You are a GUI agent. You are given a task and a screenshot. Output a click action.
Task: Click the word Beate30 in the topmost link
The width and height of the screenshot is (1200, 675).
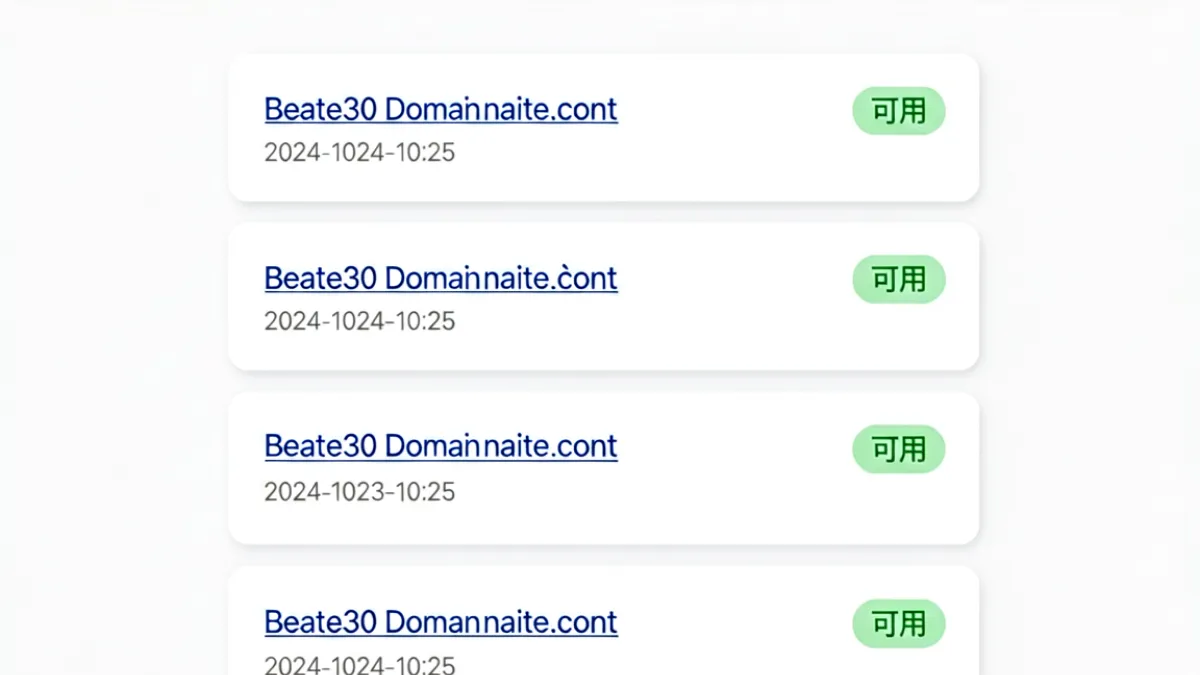(x=320, y=109)
